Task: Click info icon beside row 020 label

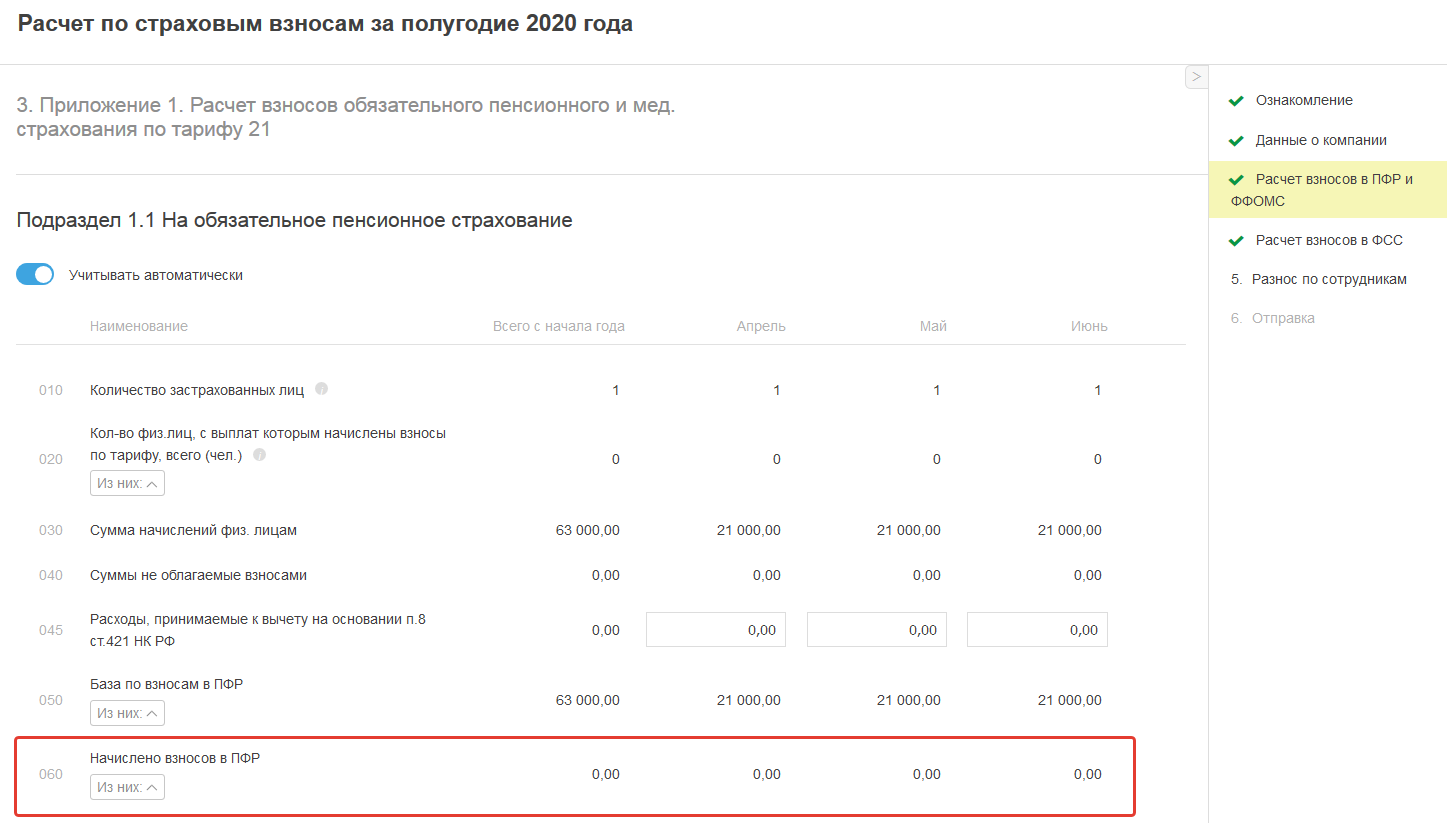Action: point(260,455)
